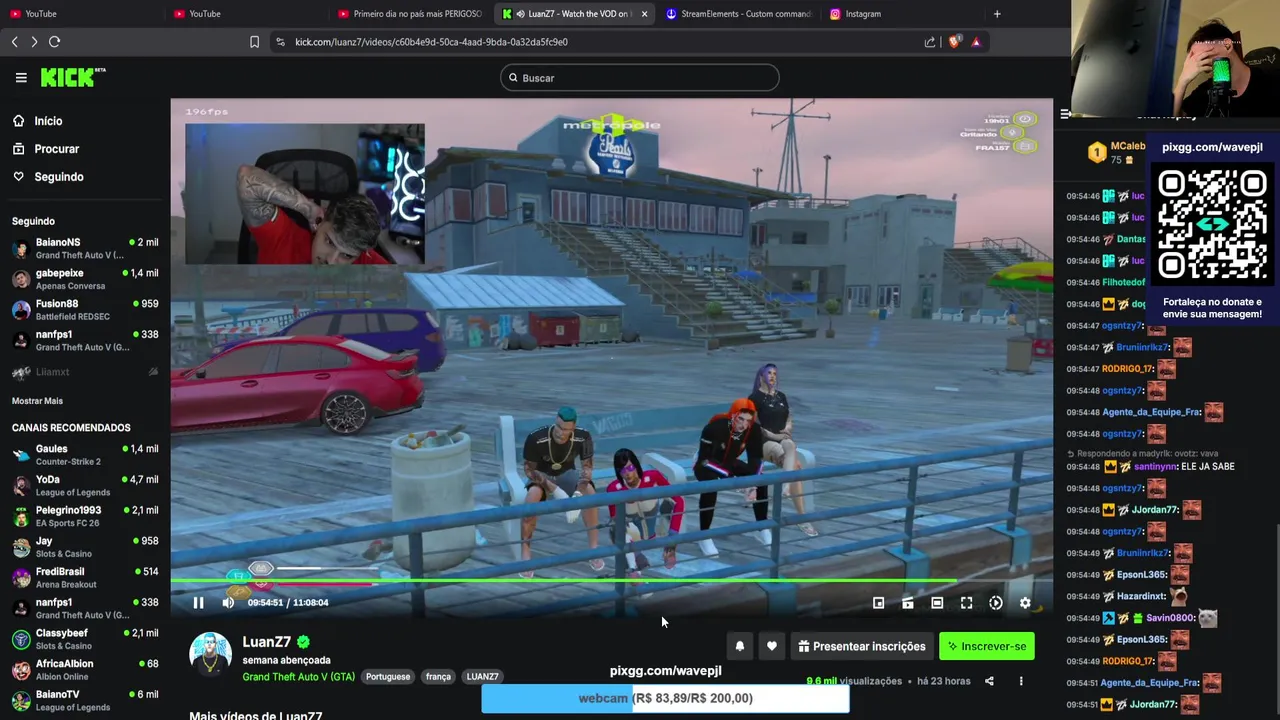Open BaianoNS channel in Seguindo list
The width and height of the screenshot is (1280, 720).
pyautogui.click(x=84, y=248)
